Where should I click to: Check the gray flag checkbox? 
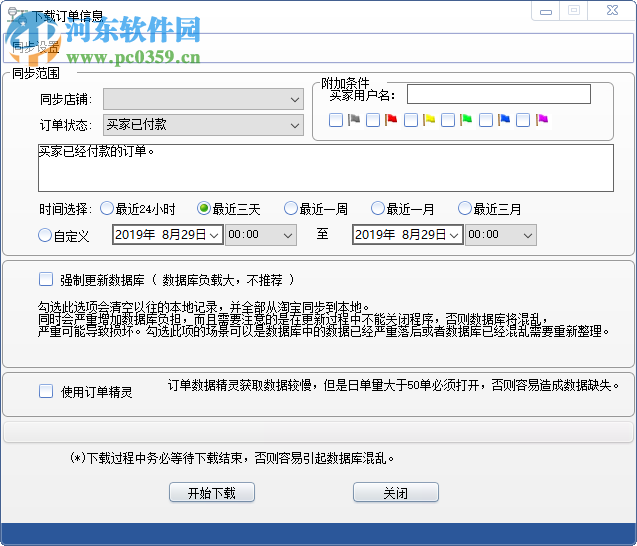click(x=336, y=120)
